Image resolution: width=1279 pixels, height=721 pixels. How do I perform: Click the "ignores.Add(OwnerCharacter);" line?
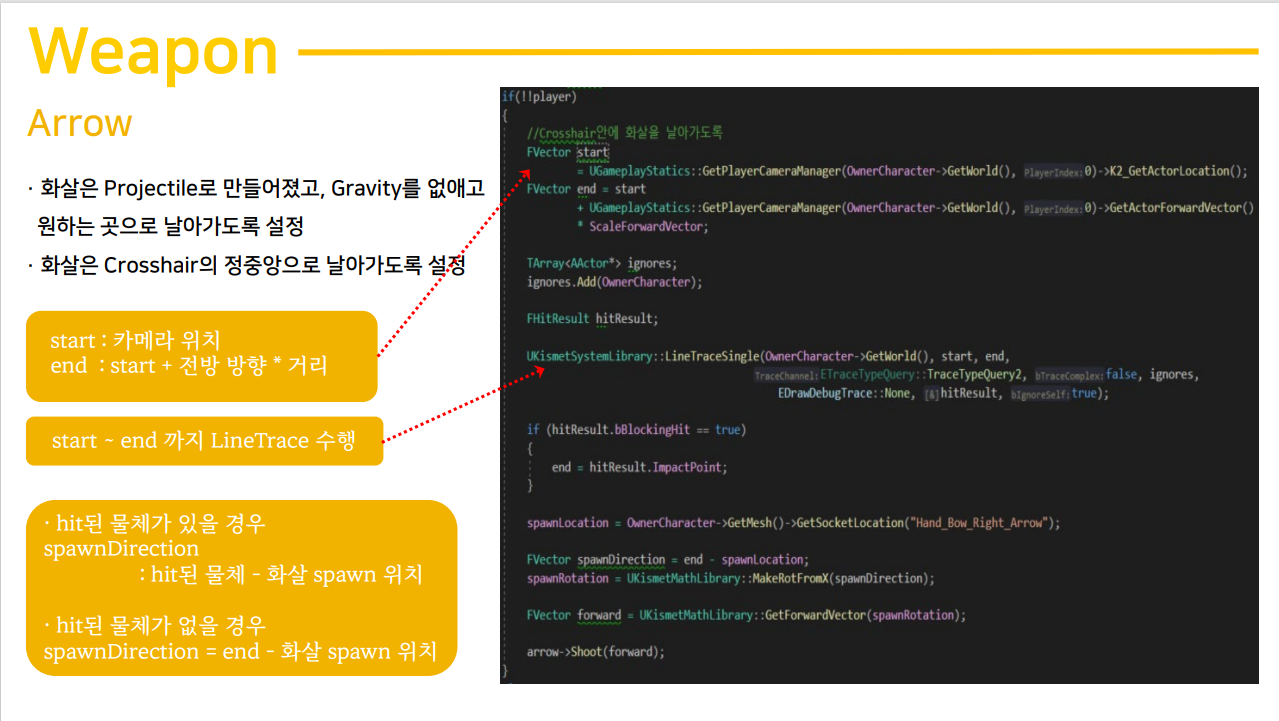tap(615, 282)
